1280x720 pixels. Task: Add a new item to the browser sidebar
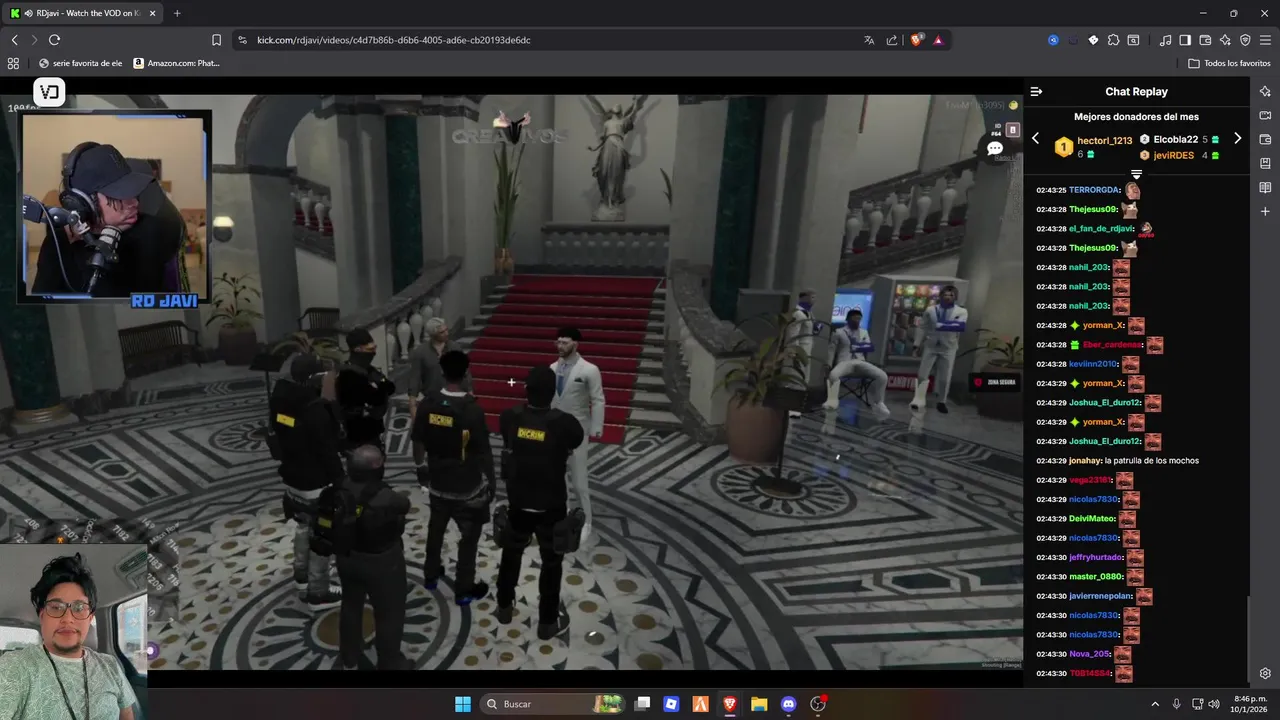(1265, 211)
